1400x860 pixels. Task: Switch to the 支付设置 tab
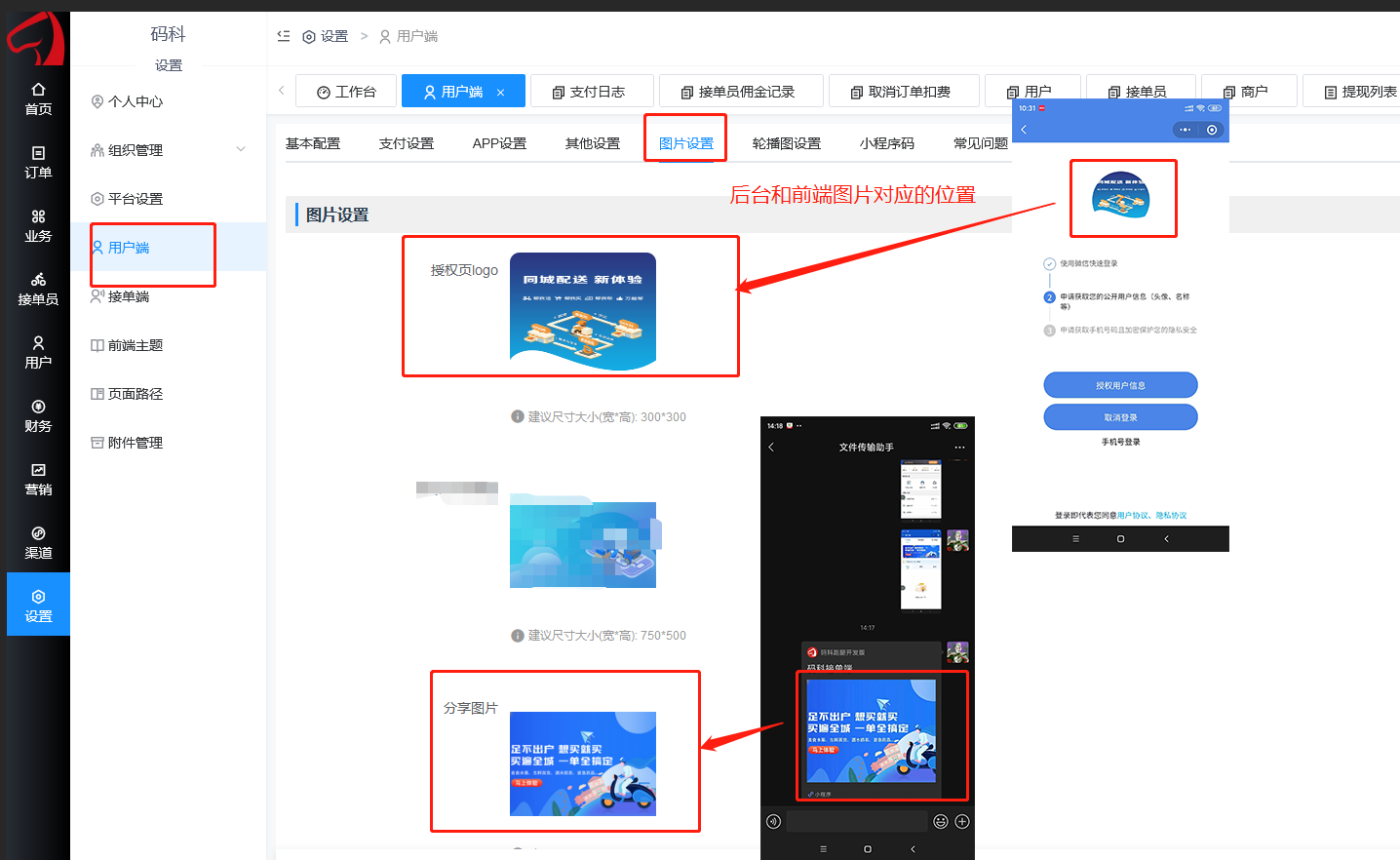[x=406, y=143]
